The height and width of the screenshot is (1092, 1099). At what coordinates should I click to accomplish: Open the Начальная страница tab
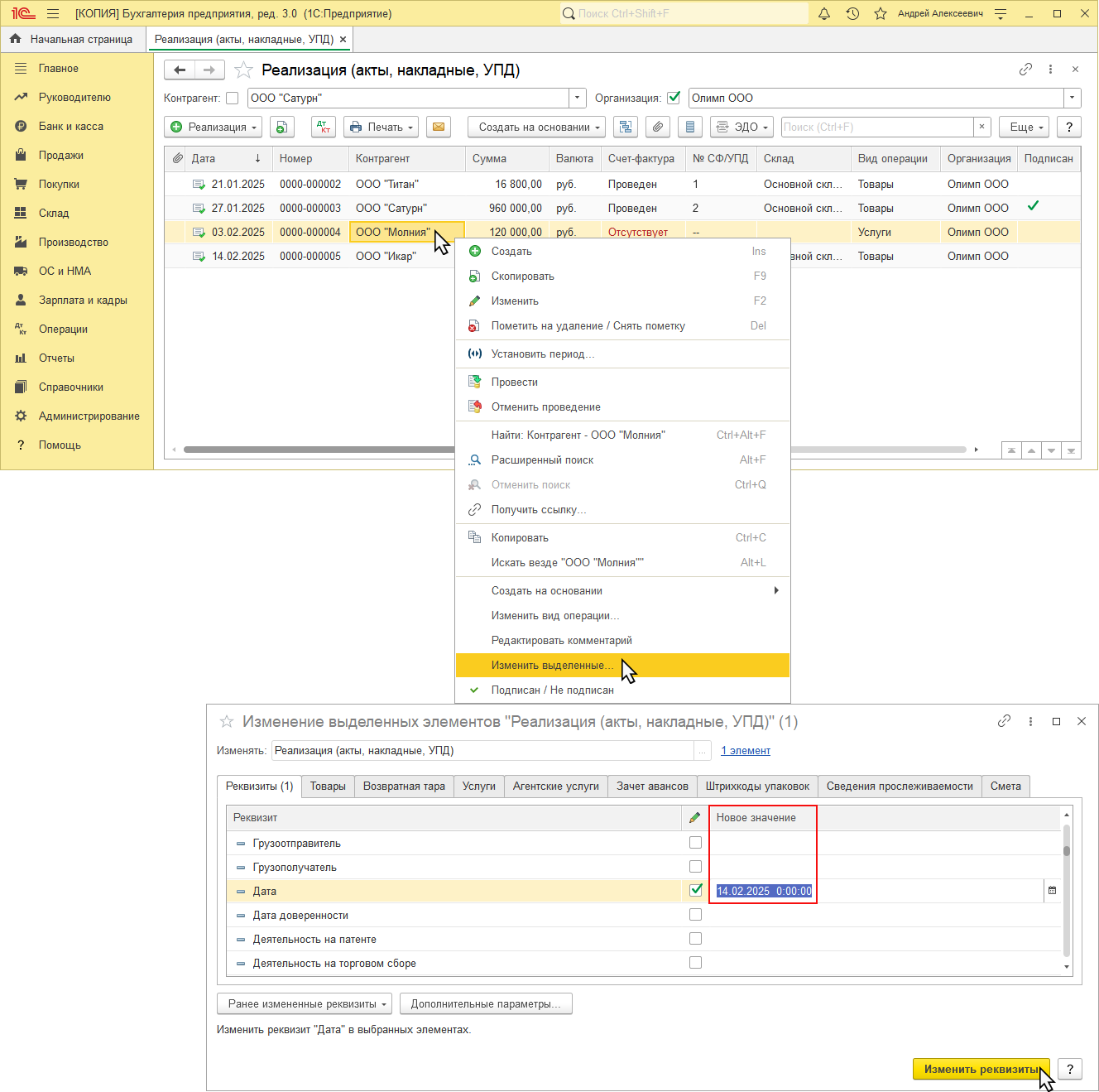(72, 39)
